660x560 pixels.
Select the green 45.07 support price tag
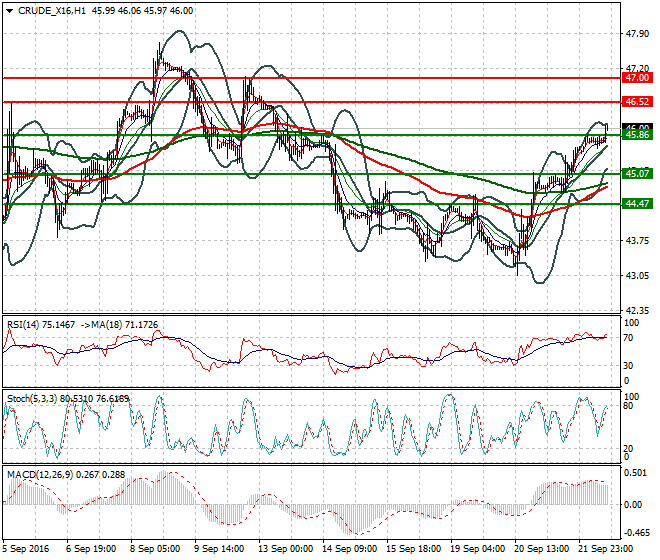pyautogui.click(x=636, y=174)
